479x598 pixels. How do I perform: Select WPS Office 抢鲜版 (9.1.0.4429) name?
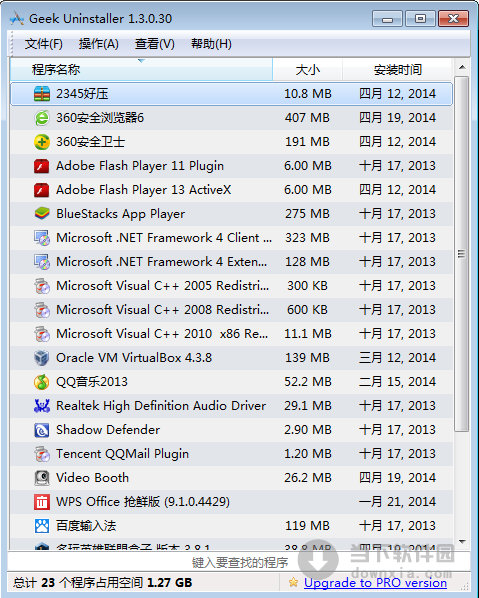pos(143,502)
